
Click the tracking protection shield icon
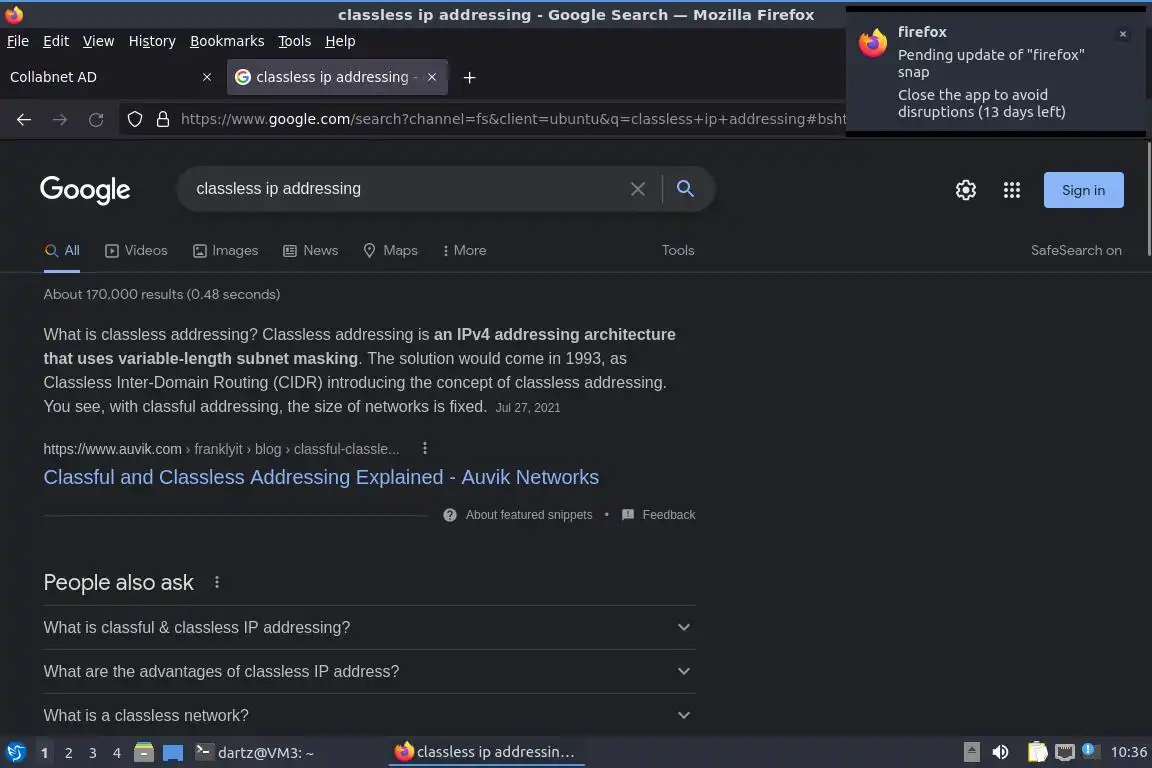click(x=134, y=119)
